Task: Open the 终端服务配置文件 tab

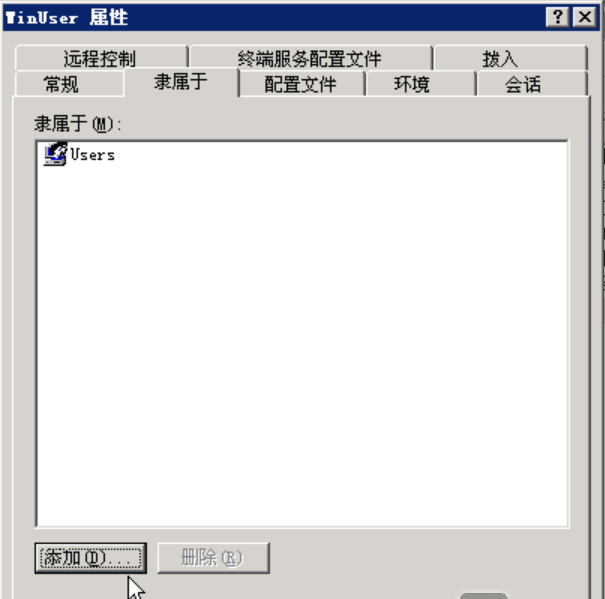Action: click(309, 59)
